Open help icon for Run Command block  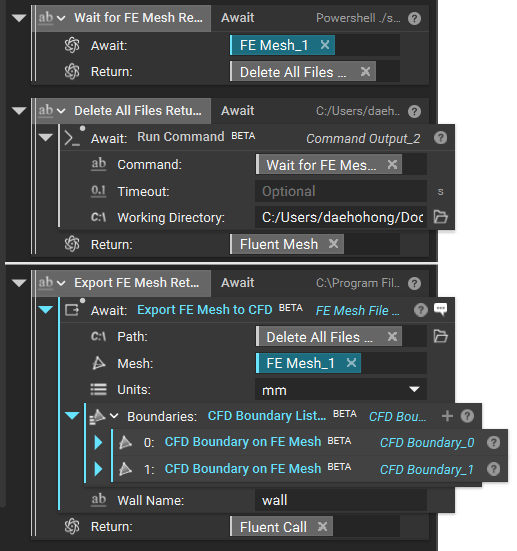440,138
